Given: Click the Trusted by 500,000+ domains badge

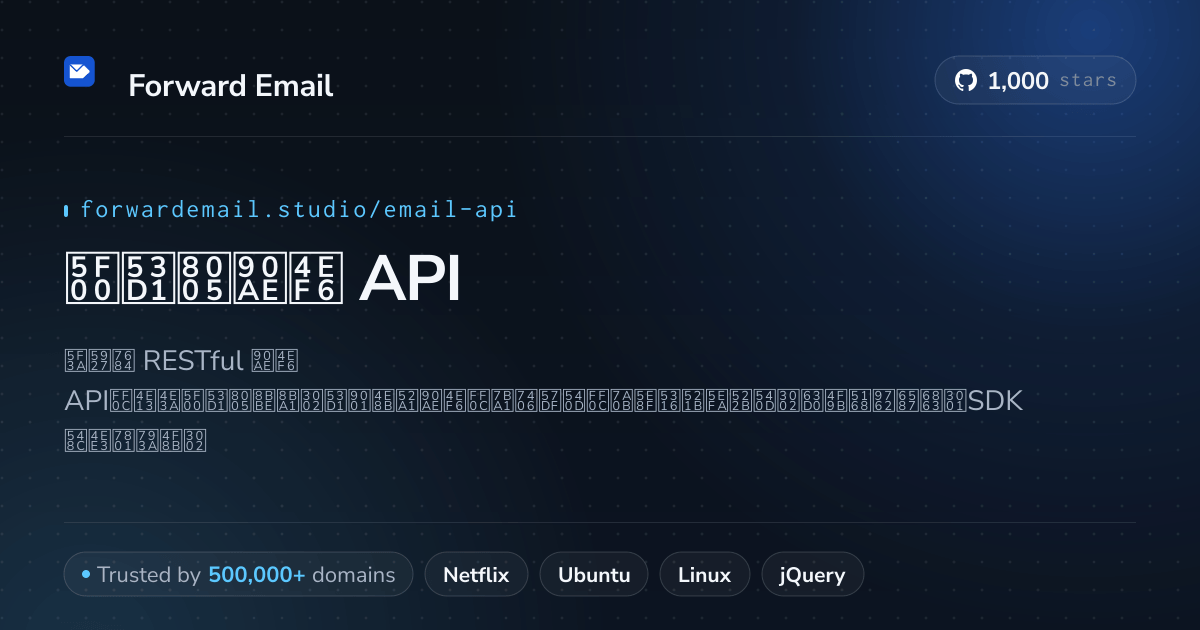Looking at the screenshot, I should pos(238,575).
